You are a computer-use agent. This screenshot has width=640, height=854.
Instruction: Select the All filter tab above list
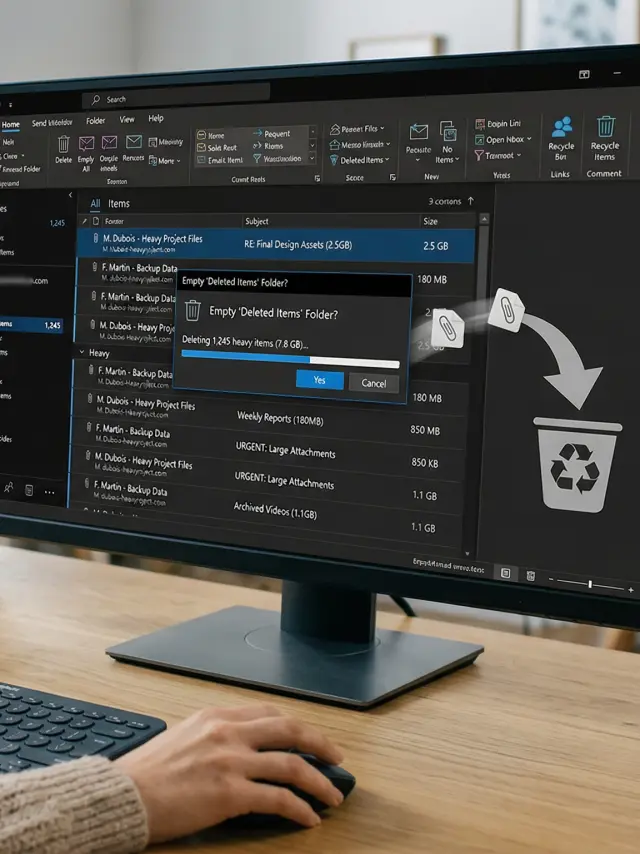(x=95, y=203)
